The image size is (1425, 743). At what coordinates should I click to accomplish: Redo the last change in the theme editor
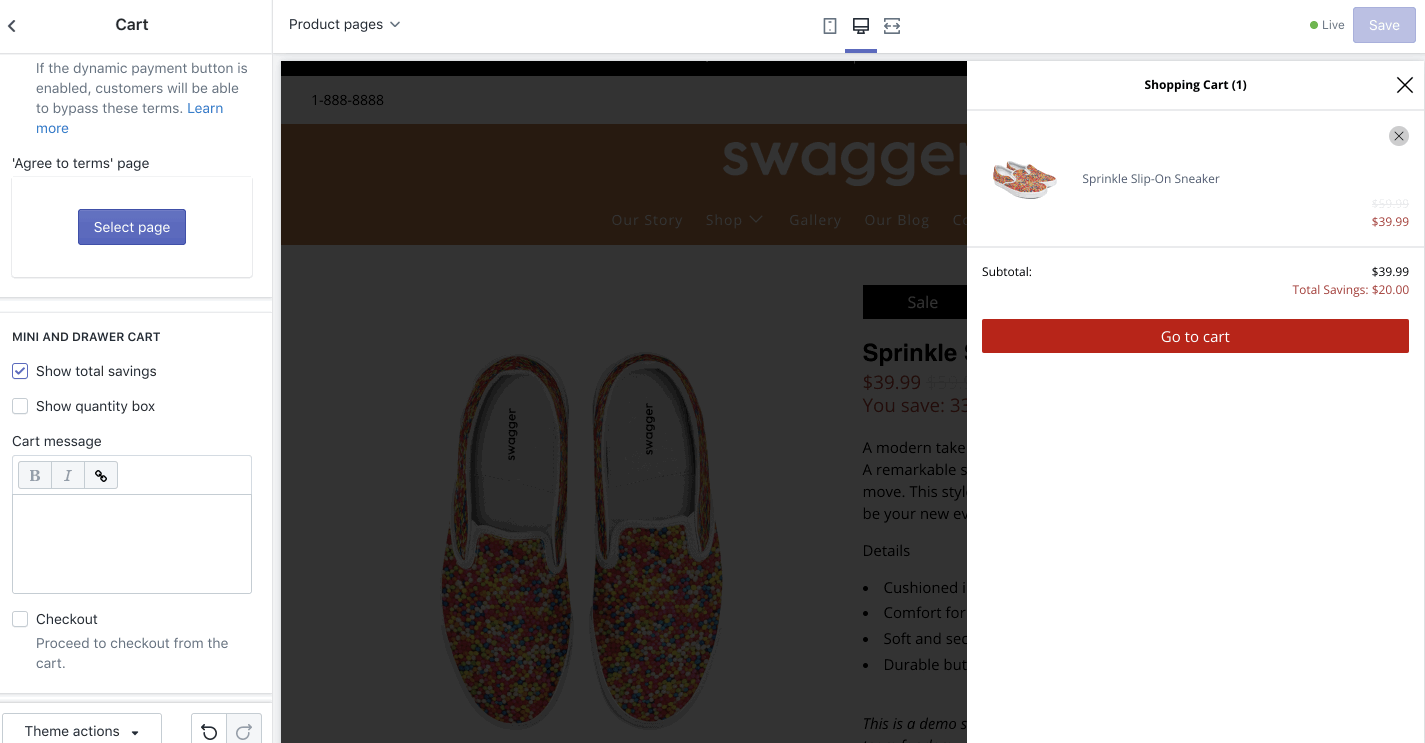[x=244, y=732]
